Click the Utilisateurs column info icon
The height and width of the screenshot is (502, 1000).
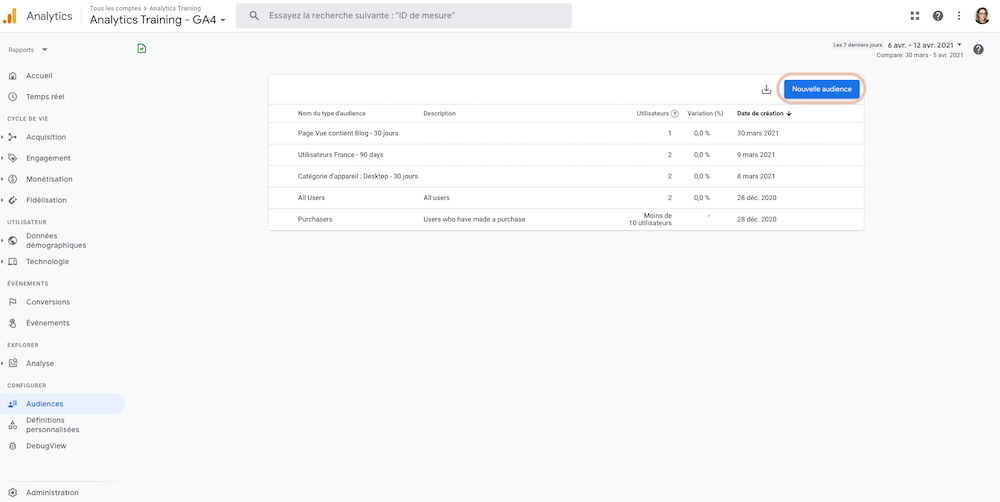tap(675, 114)
